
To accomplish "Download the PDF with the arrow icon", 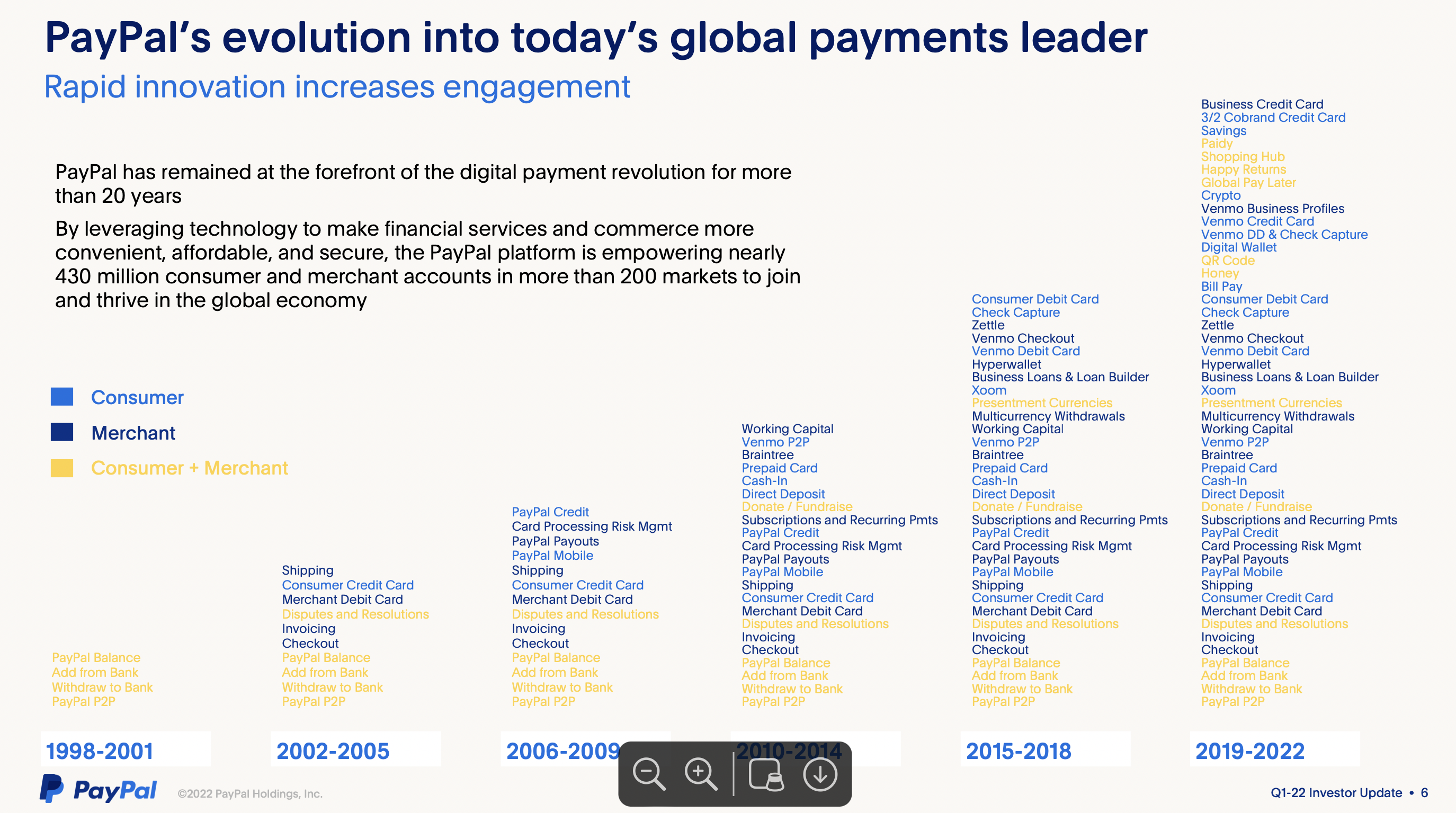I will (x=819, y=773).
